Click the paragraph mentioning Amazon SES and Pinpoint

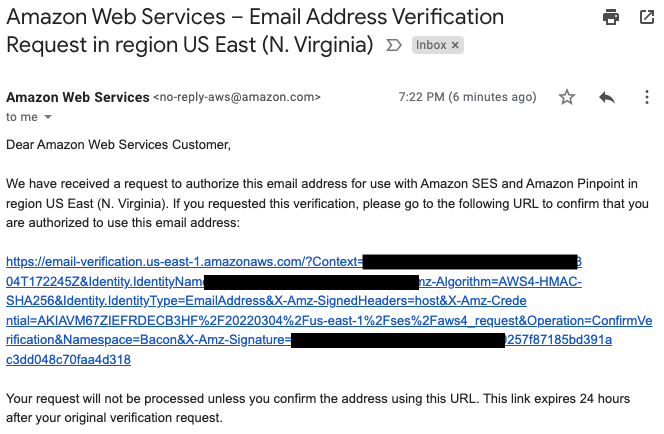pos(320,203)
